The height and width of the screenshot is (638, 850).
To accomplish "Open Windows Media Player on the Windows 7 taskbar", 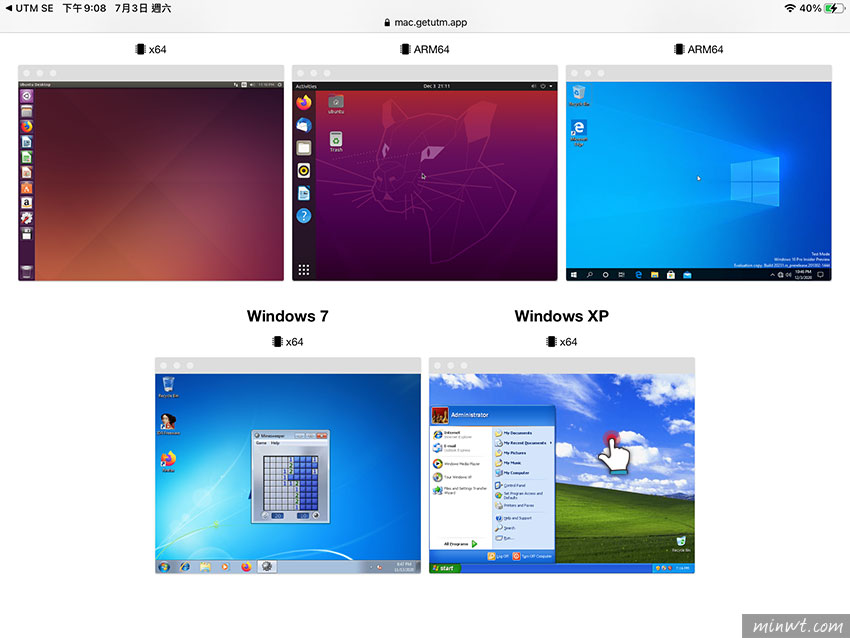I will [225, 566].
